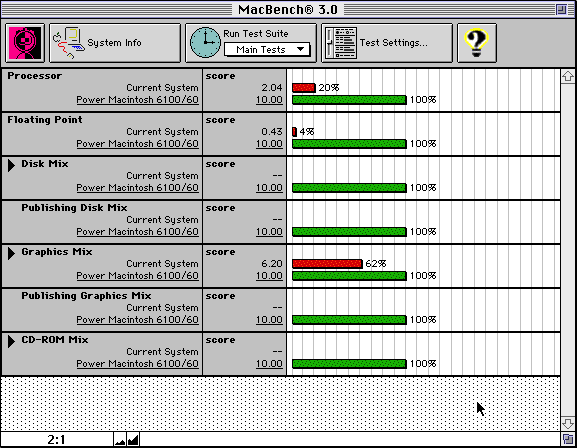
Task: Click the 10.00 score in Processor row
Action: tap(269, 100)
